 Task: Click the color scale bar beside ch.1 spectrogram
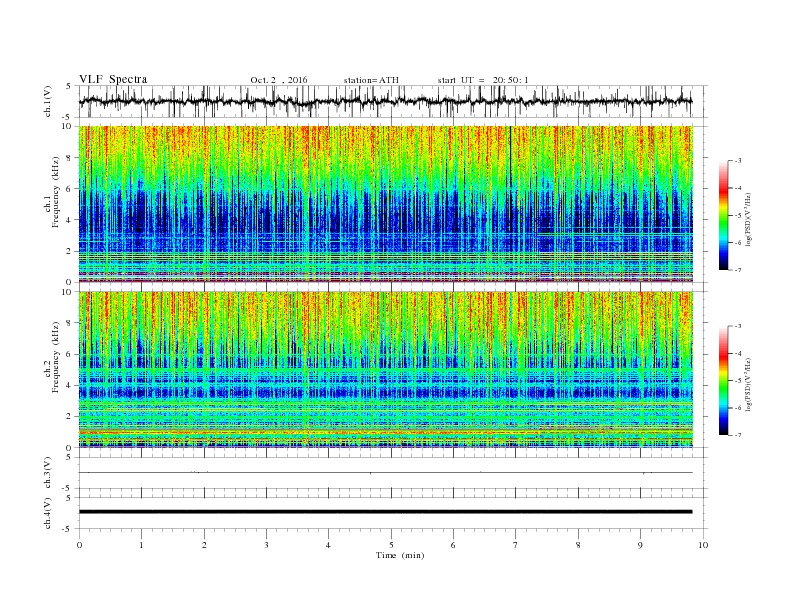tap(723, 215)
